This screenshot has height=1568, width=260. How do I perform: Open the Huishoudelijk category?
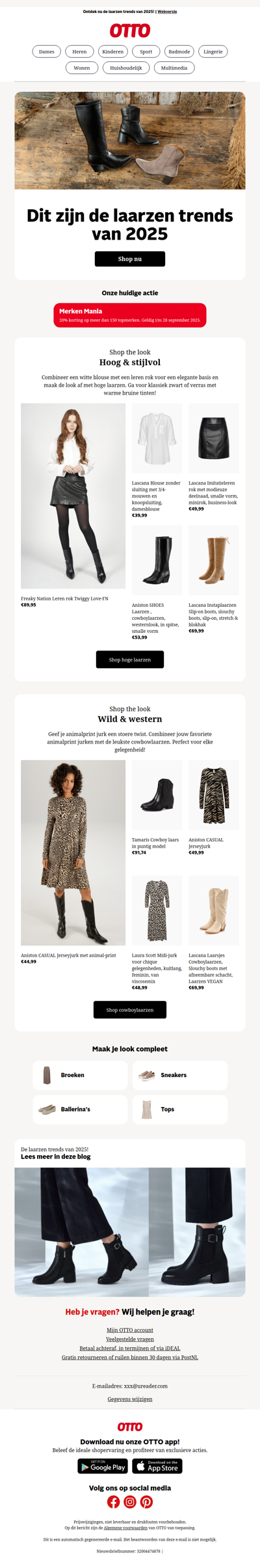[126, 68]
